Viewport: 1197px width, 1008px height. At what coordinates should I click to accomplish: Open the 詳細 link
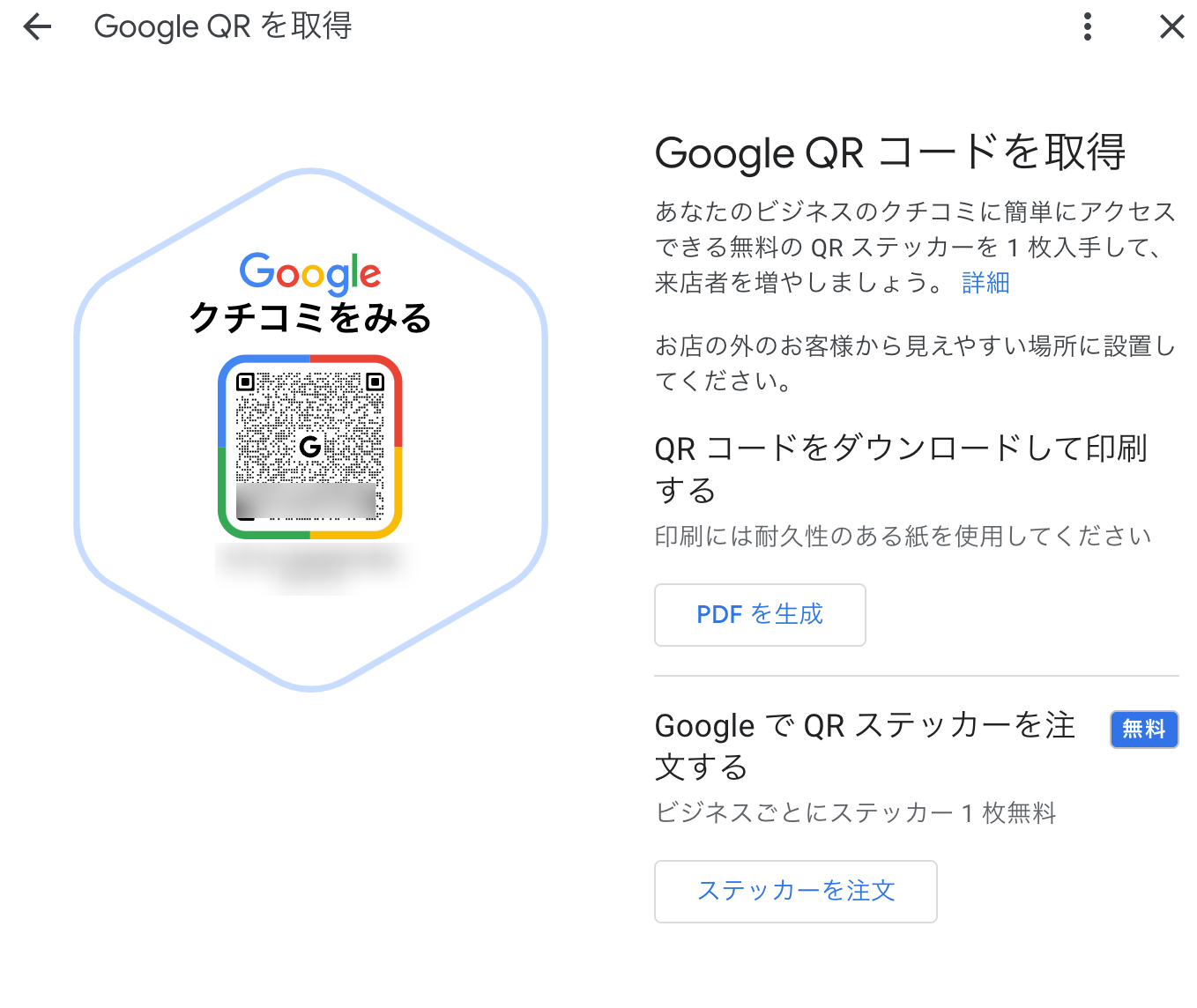pyautogui.click(x=985, y=283)
